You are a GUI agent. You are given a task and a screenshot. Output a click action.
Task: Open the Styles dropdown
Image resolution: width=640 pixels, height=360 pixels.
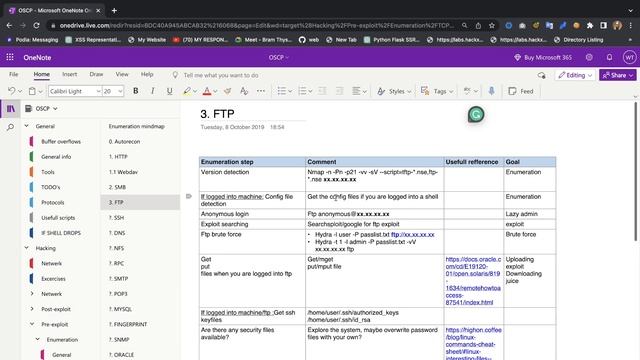[x=394, y=91]
